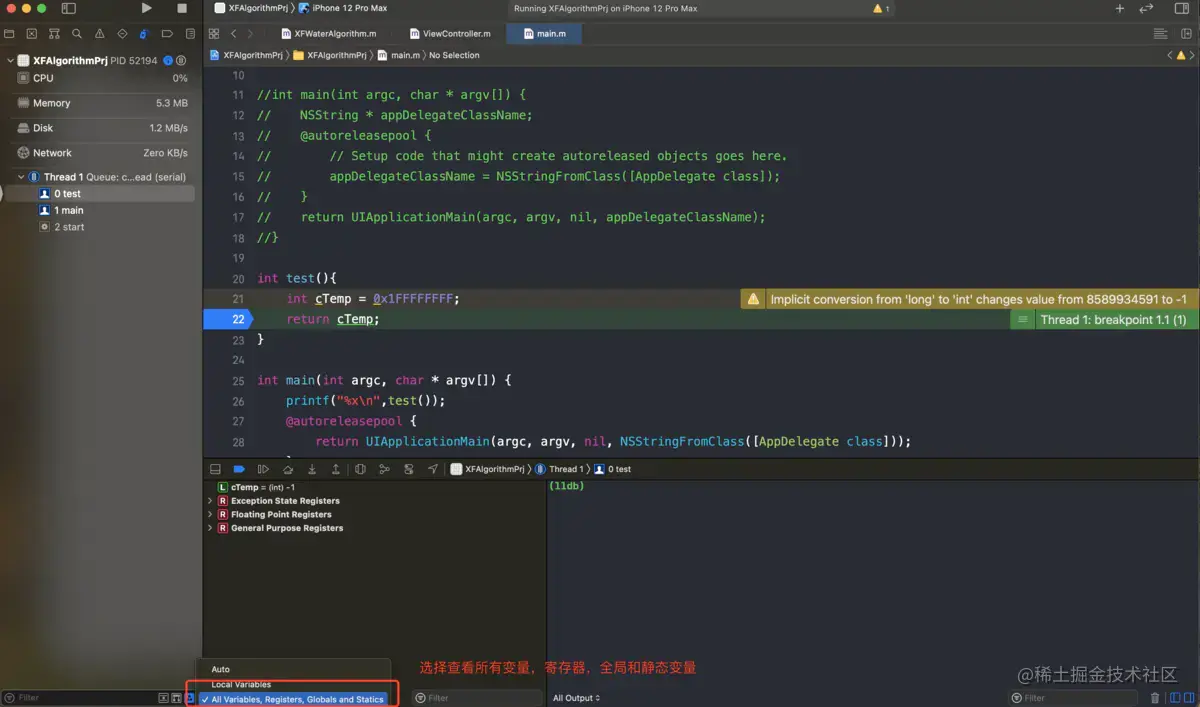Click XFAlgorithmPrj project in jump bar
1200x707 pixels.
(246, 55)
